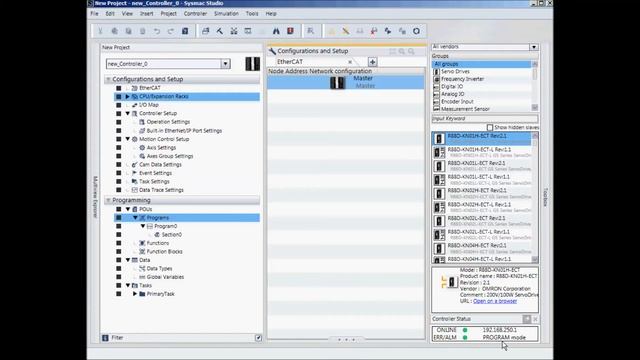Open the Tools menu
Screen dimensions: 640x360
point(252,13)
